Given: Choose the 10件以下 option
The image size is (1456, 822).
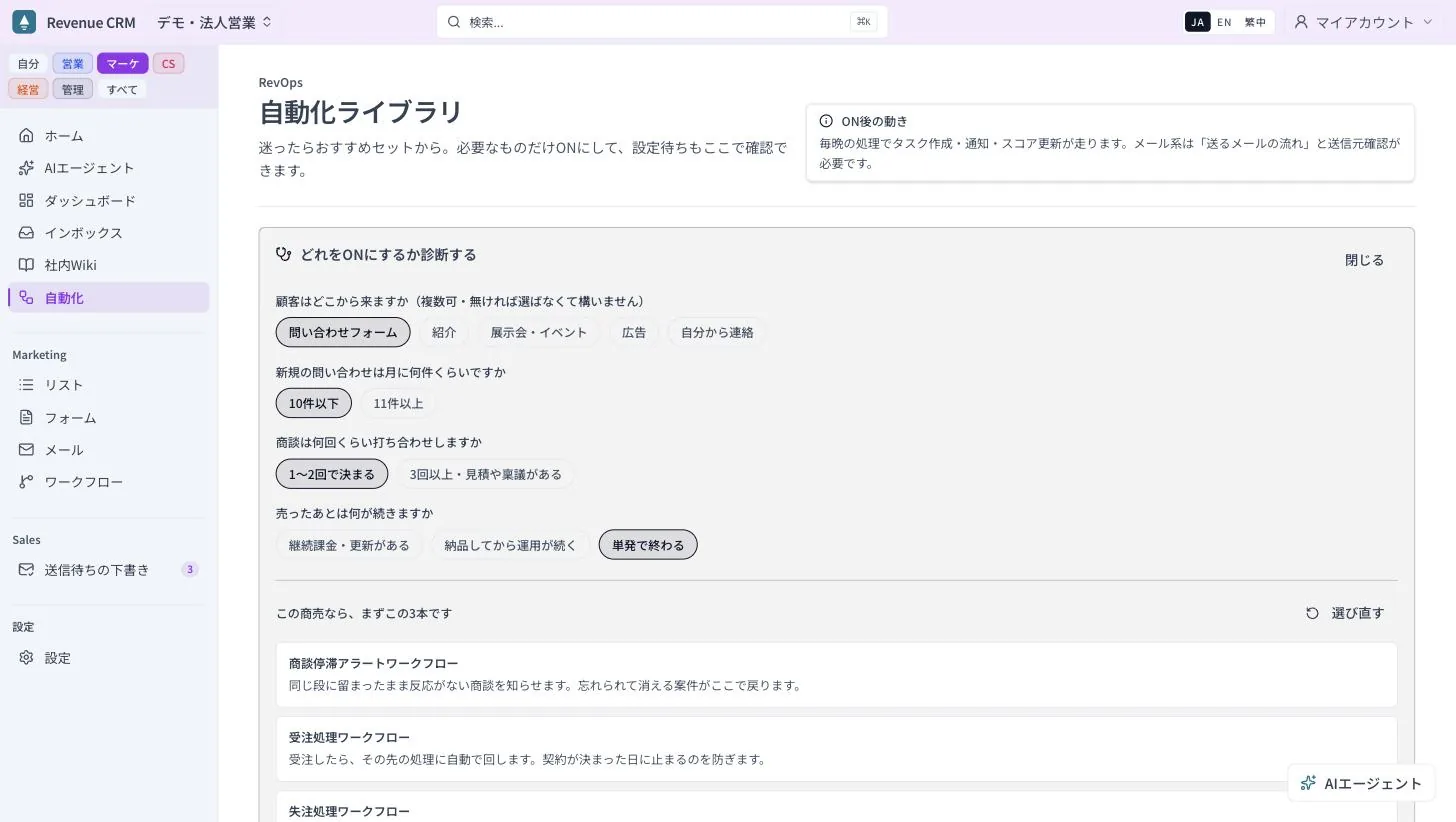Looking at the screenshot, I should pos(314,403).
